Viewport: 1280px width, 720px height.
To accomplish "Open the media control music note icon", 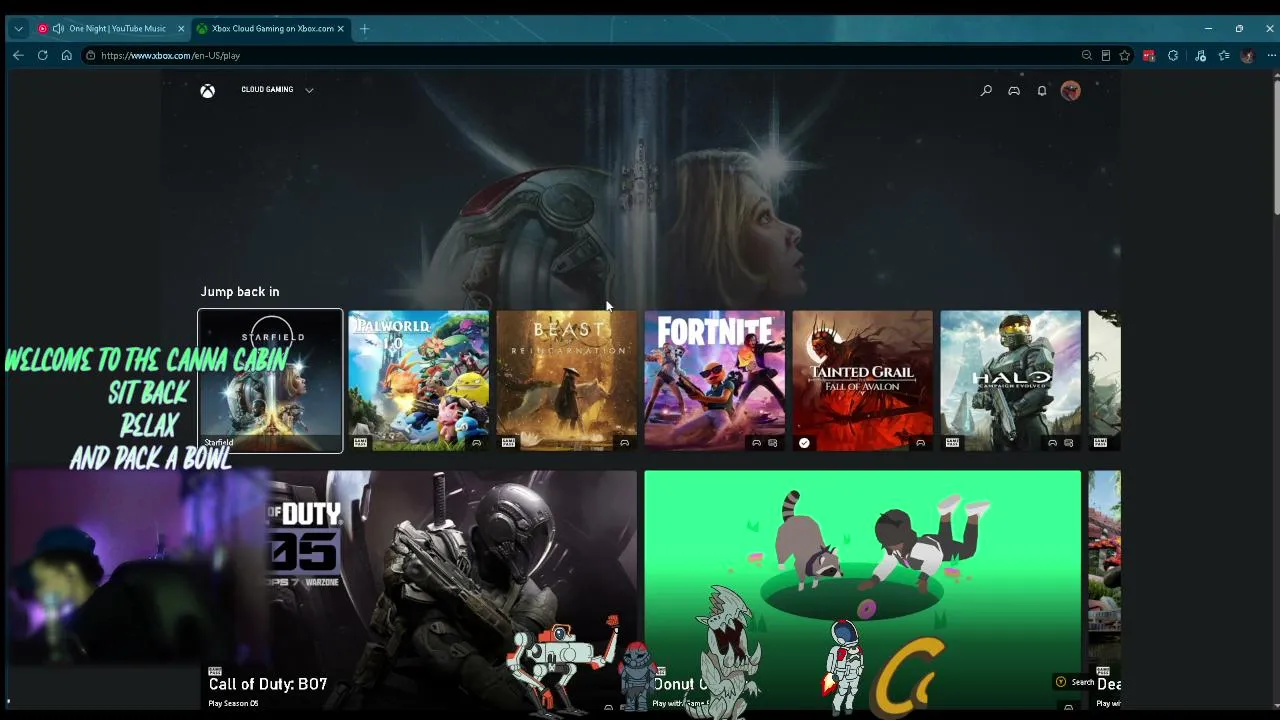I will 1200,56.
